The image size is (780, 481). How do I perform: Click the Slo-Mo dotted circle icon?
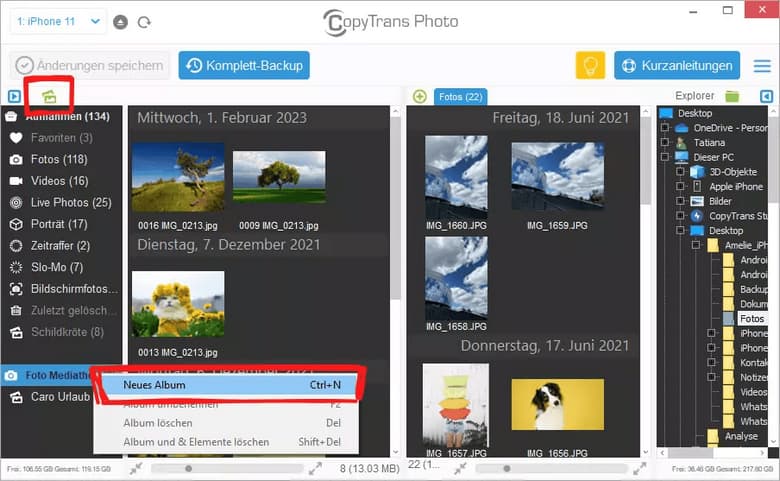point(16,267)
